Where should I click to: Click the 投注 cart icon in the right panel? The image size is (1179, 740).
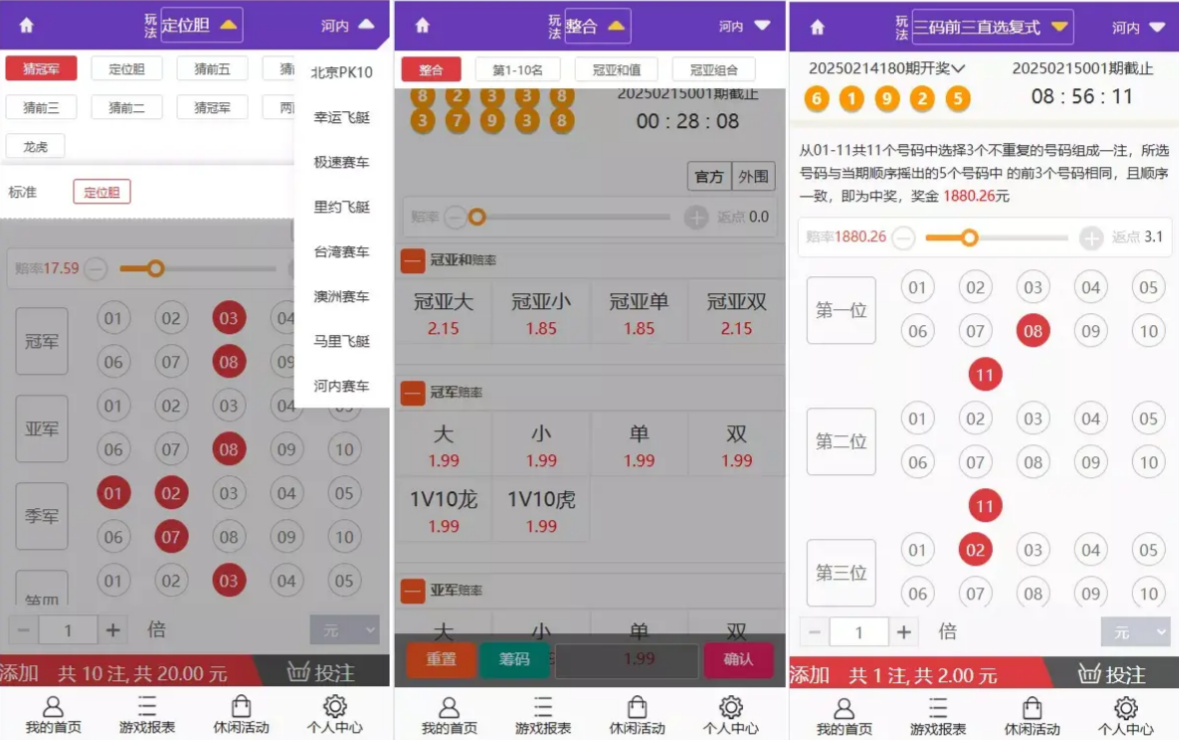coord(1092,673)
